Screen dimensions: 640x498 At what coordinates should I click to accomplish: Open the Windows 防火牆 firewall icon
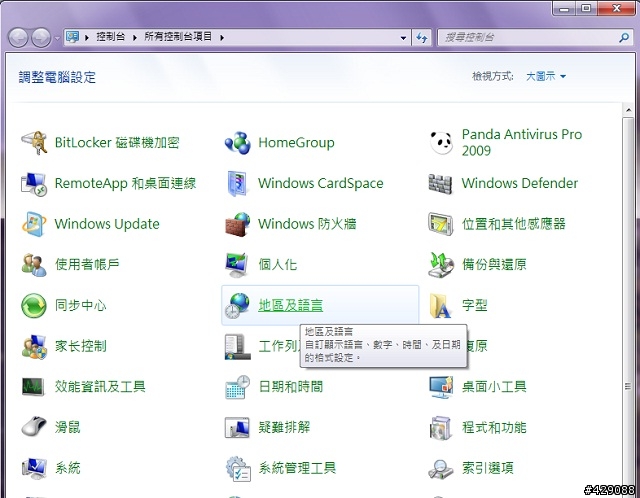pyautogui.click(x=238, y=224)
